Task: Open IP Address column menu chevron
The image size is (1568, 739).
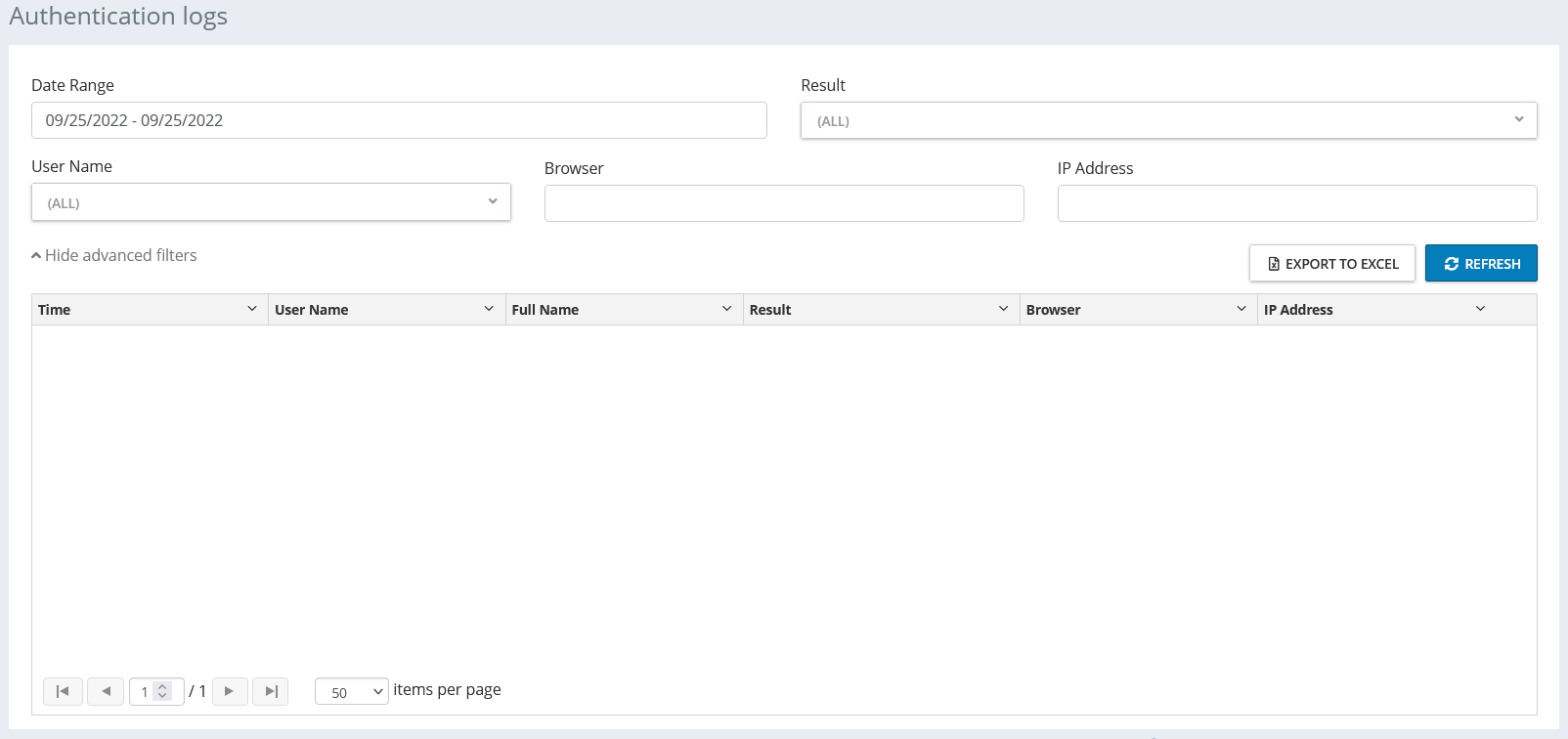Action: [1480, 309]
